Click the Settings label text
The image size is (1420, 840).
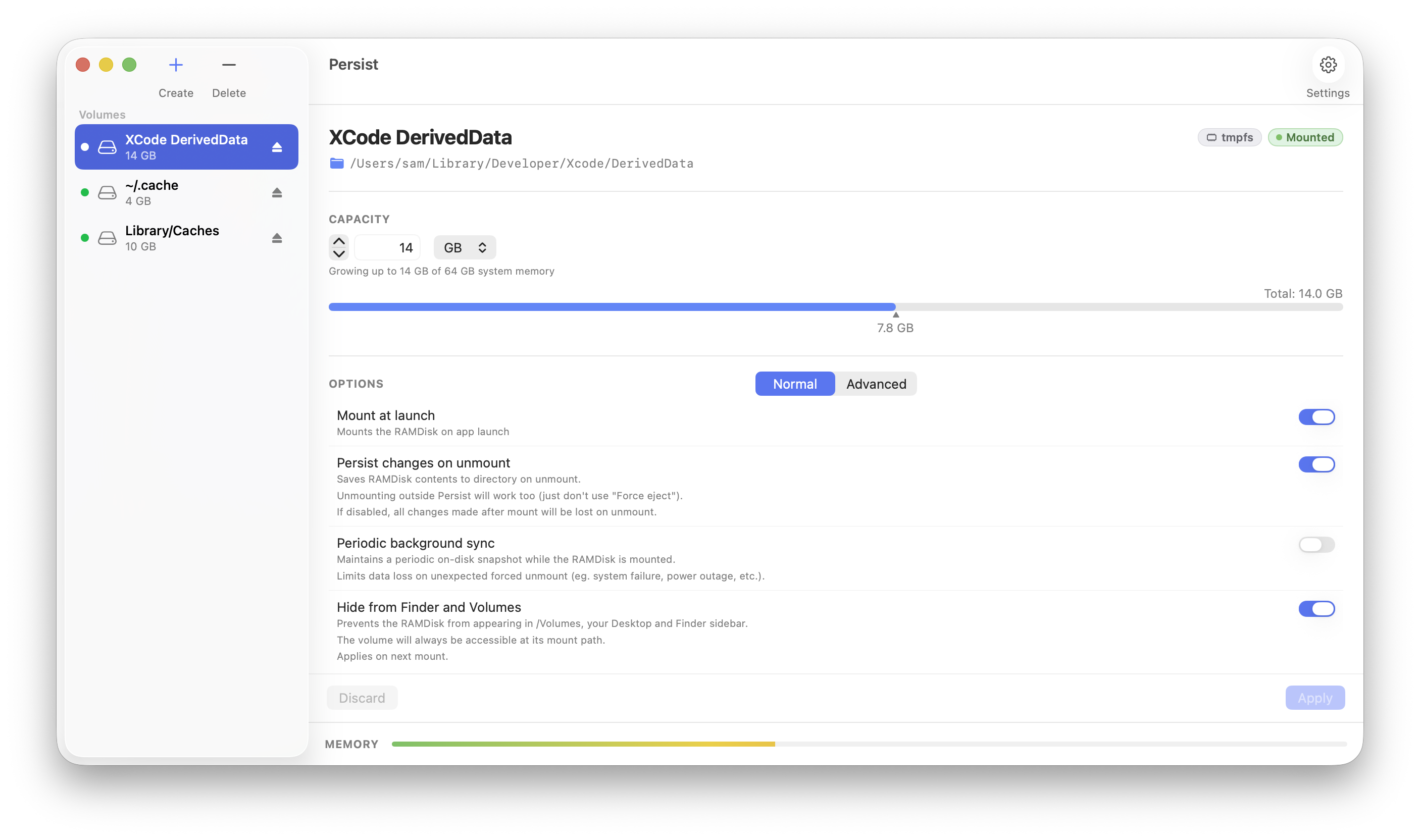tap(1328, 93)
